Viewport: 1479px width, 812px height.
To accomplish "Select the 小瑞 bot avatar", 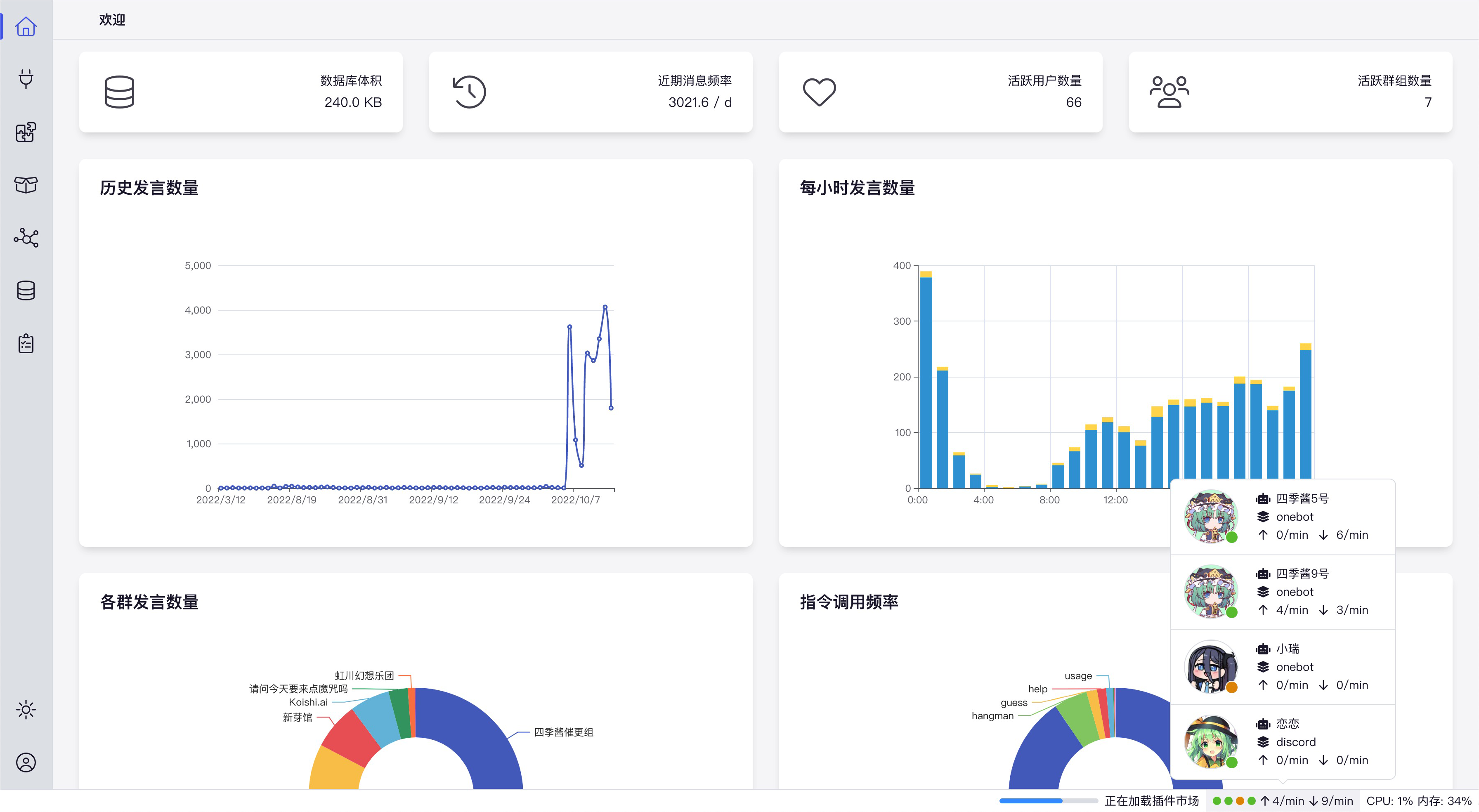I will pos(1212,667).
